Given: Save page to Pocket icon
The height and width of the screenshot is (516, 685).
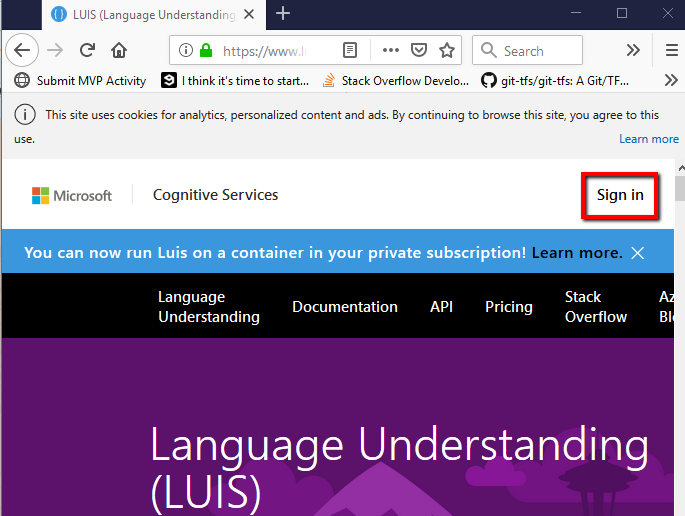Looking at the screenshot, I should (x=419, y=50).
